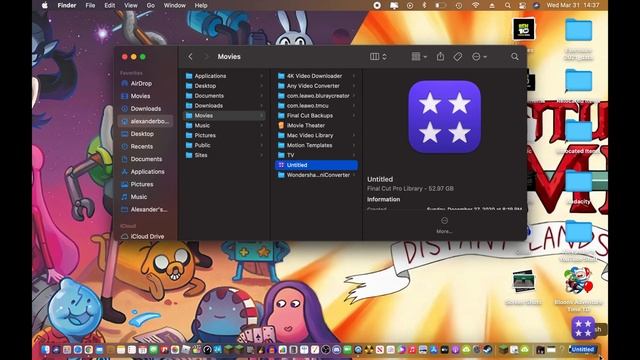This screenshot has height=360, width=640.
Task: Open the View menu
Action: tap(131, 5)
